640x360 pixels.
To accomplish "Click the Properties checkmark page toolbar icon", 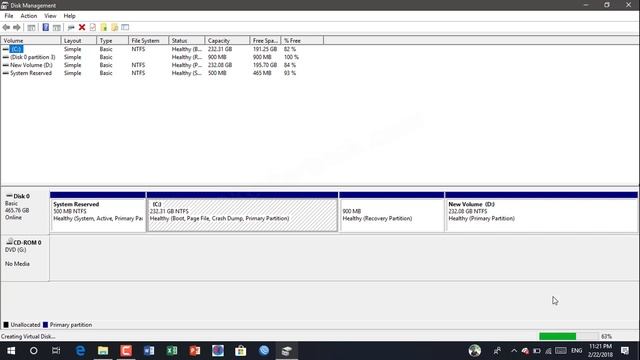I will point(93,27).
